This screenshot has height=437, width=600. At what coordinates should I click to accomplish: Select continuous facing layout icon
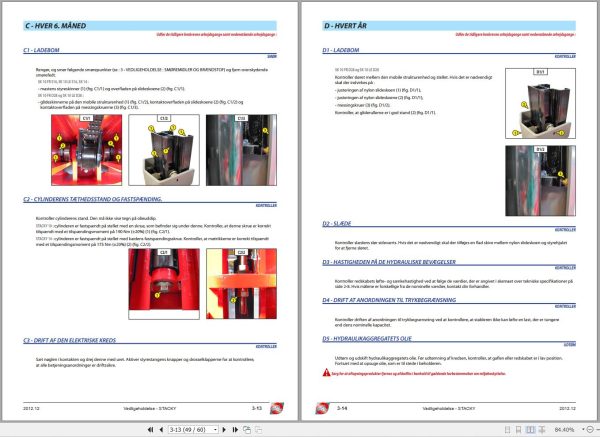542,430
